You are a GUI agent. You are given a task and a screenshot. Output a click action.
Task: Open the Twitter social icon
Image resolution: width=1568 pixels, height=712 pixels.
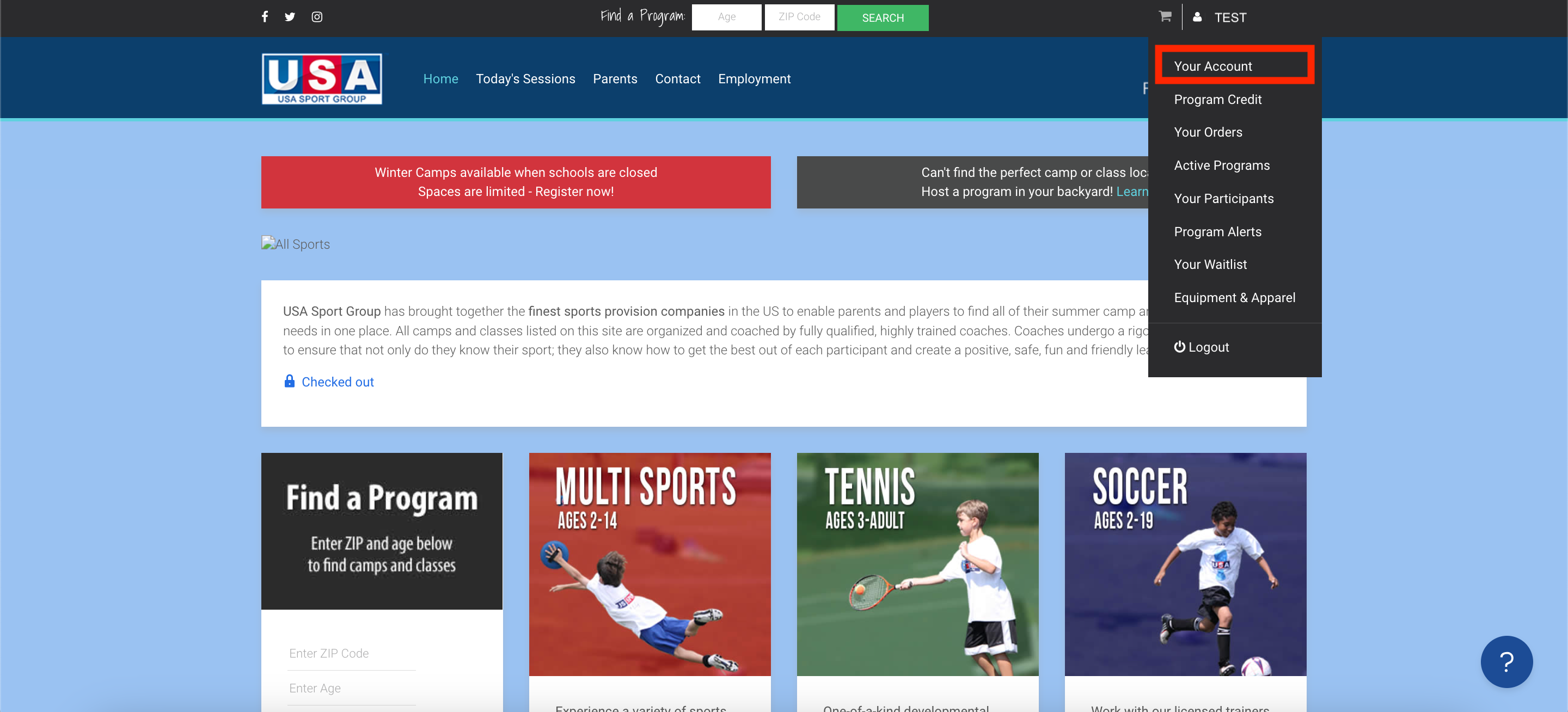tap(290, 16)
